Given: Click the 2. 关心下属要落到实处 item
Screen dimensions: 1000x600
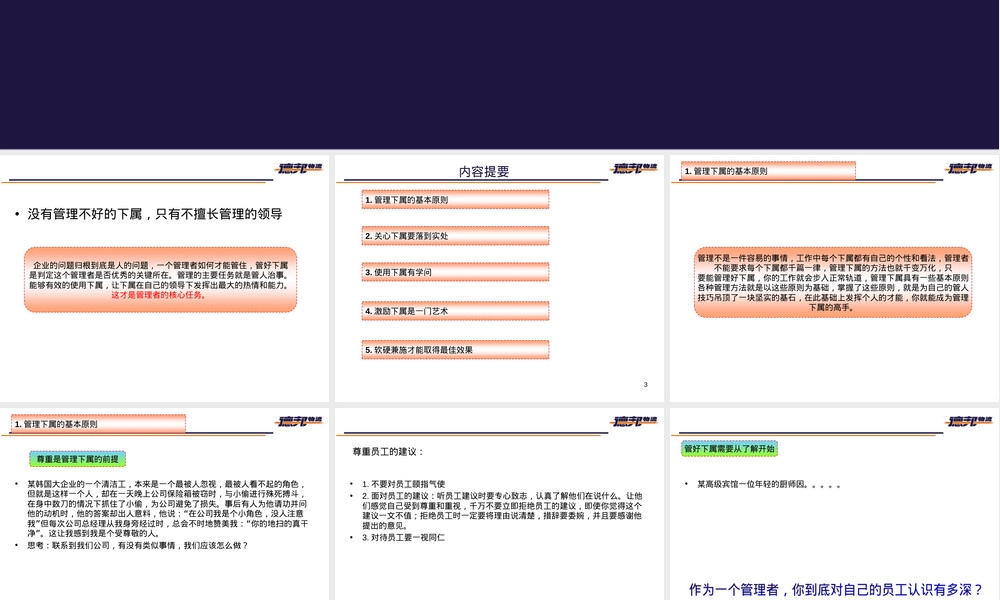Looking at the screenshot, I should point(455,236).
